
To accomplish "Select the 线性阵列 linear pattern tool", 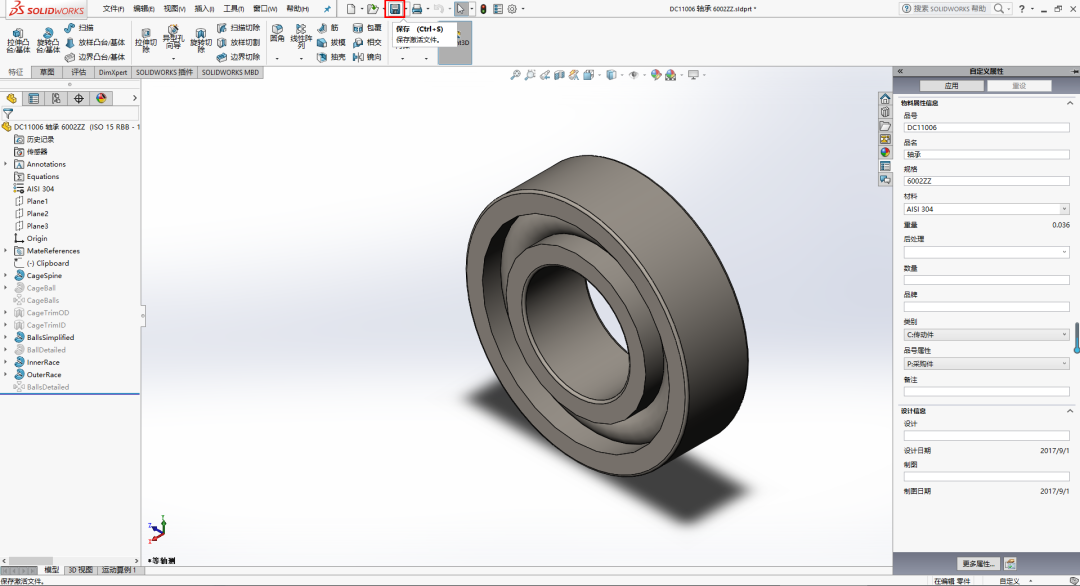I will pos(301,36).
